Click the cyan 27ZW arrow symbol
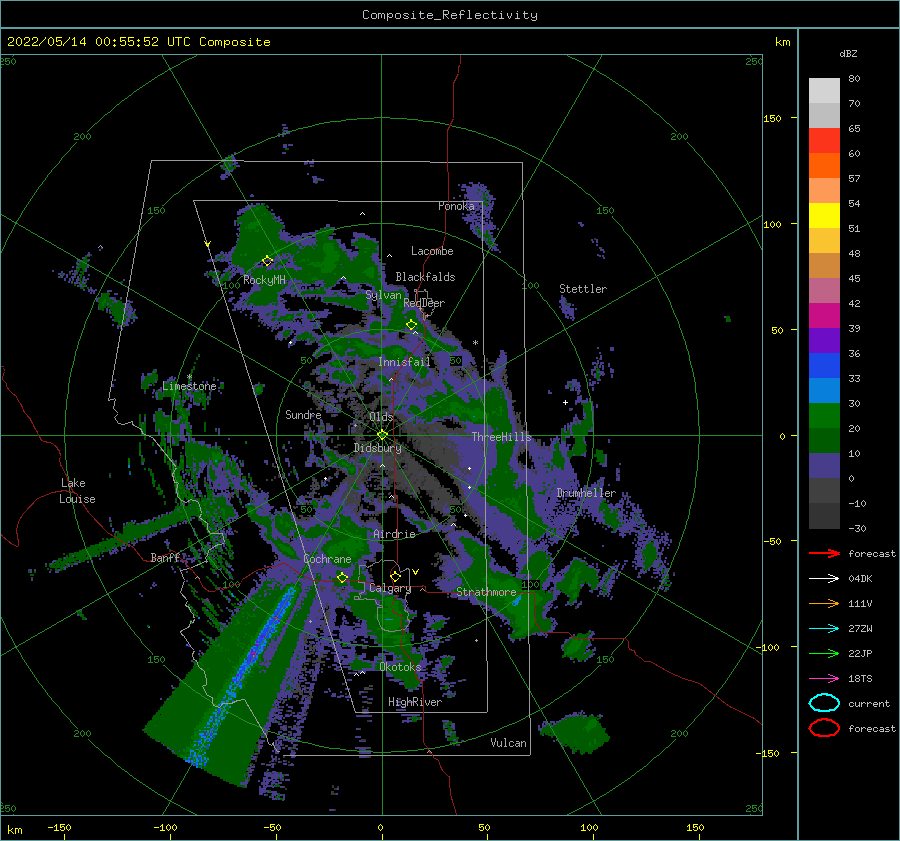The height and width of the screenshot is (841, 900). point(824,629)
